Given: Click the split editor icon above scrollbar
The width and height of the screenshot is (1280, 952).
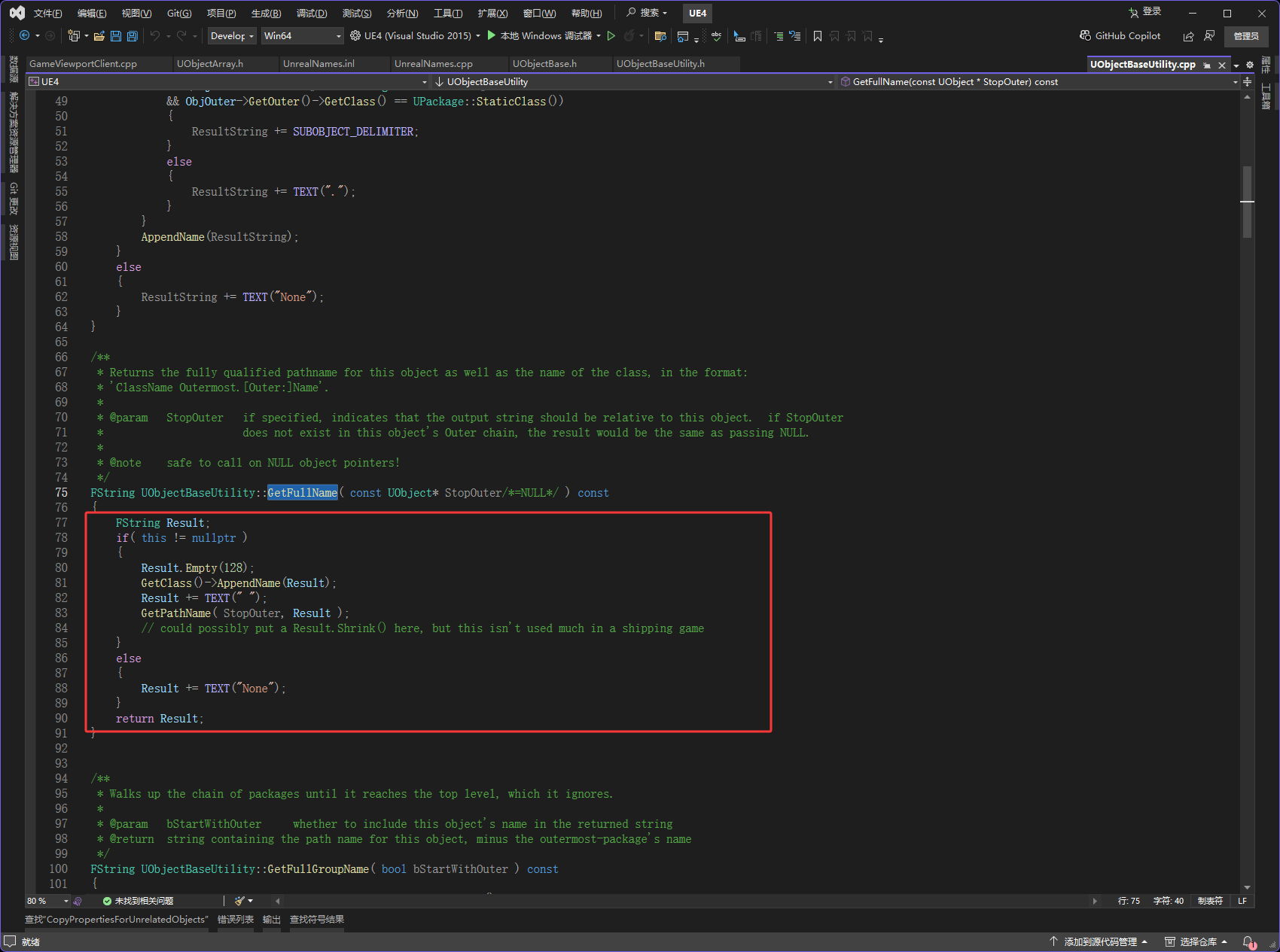Looking at the screenshot, I should [x=1248, y=81].
